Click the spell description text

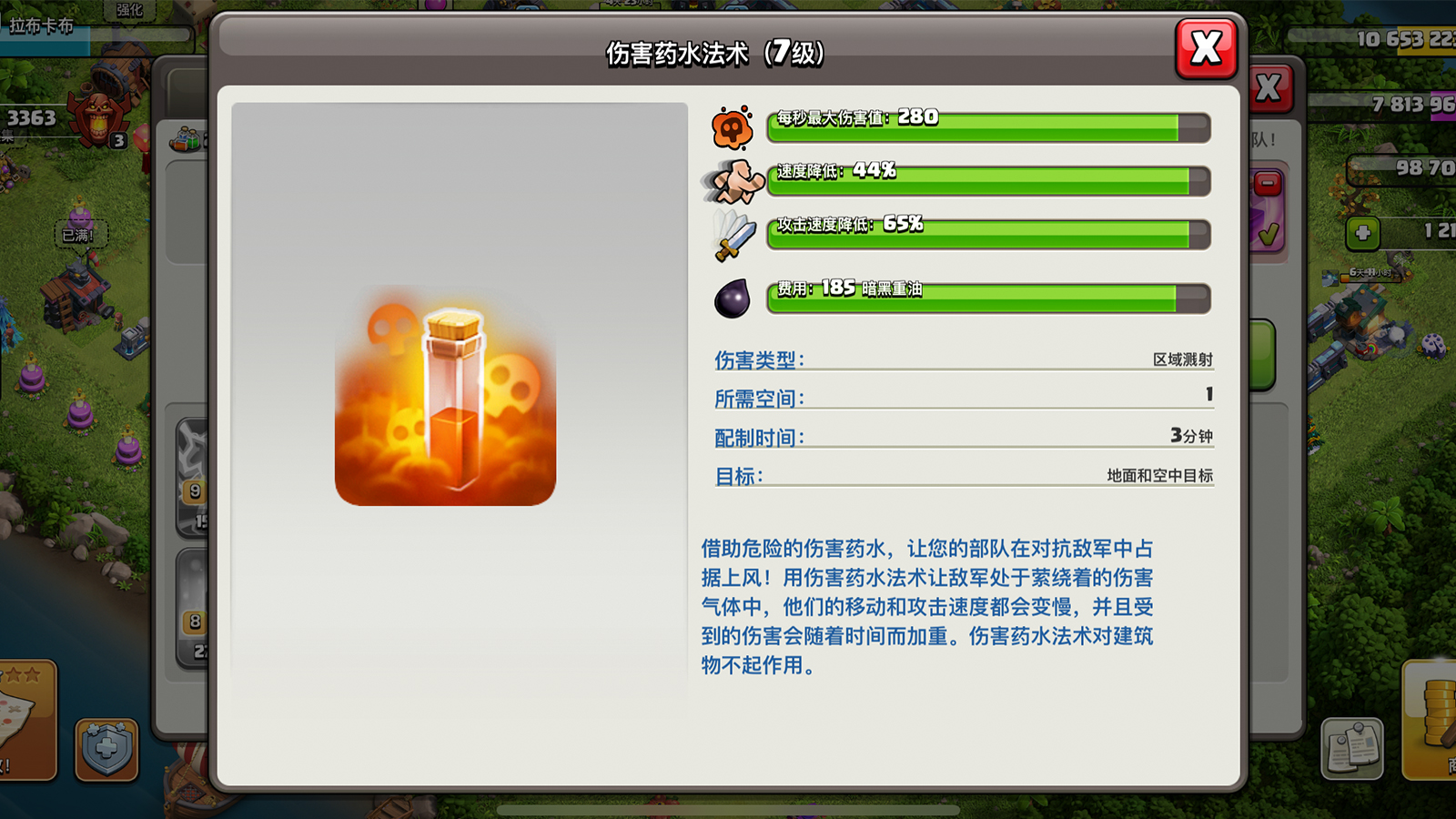927,607
